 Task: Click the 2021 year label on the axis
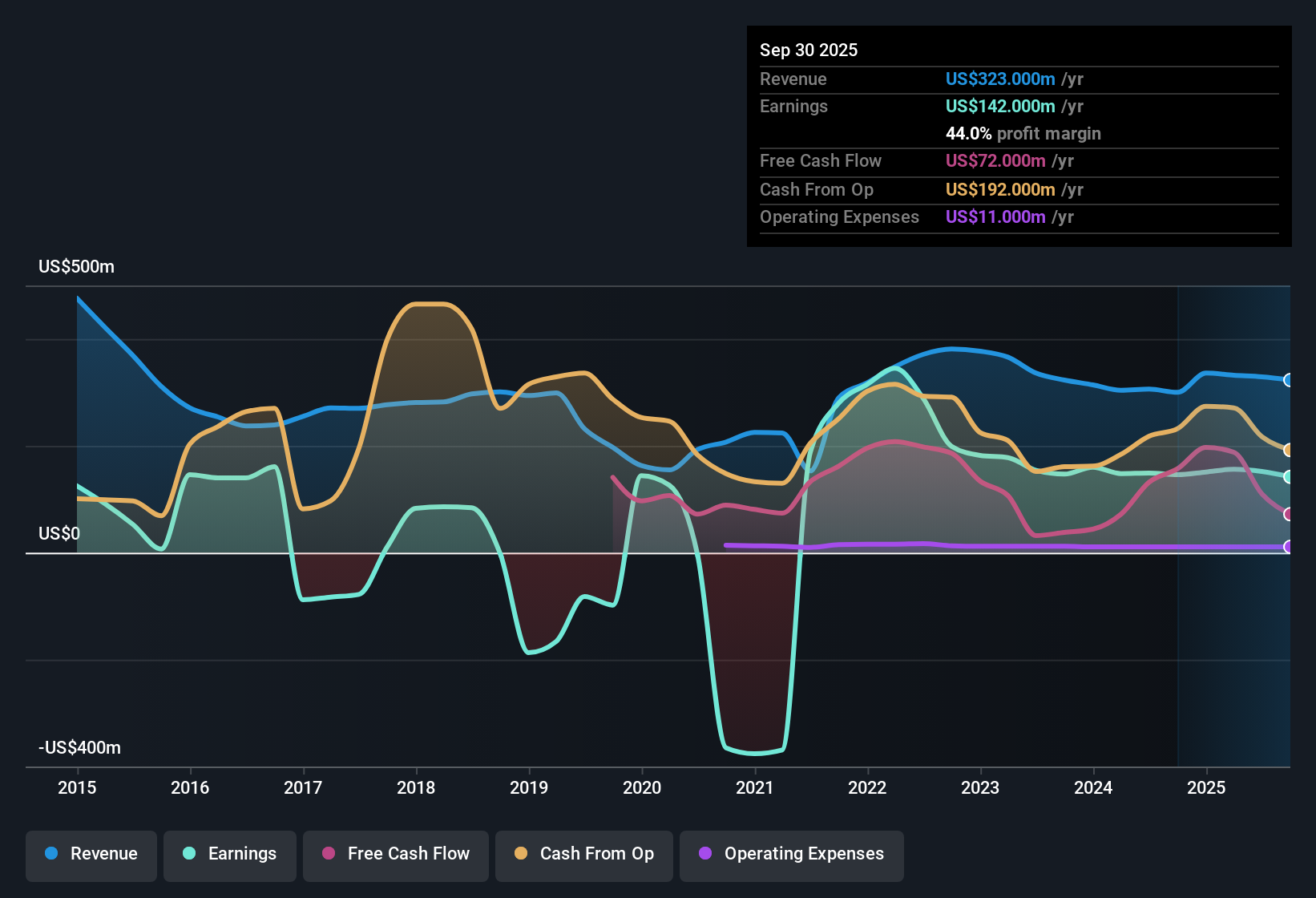(x=754, y=788)
